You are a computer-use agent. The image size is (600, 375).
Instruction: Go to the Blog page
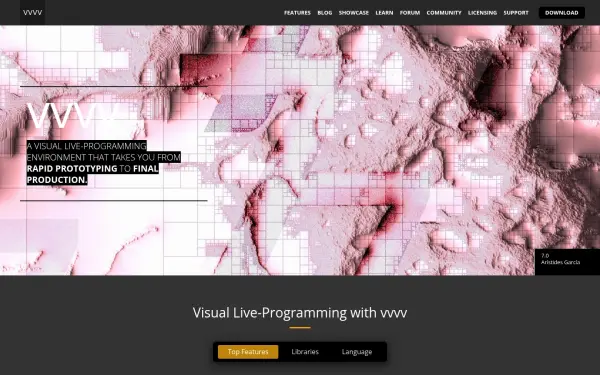pos(324,13)
